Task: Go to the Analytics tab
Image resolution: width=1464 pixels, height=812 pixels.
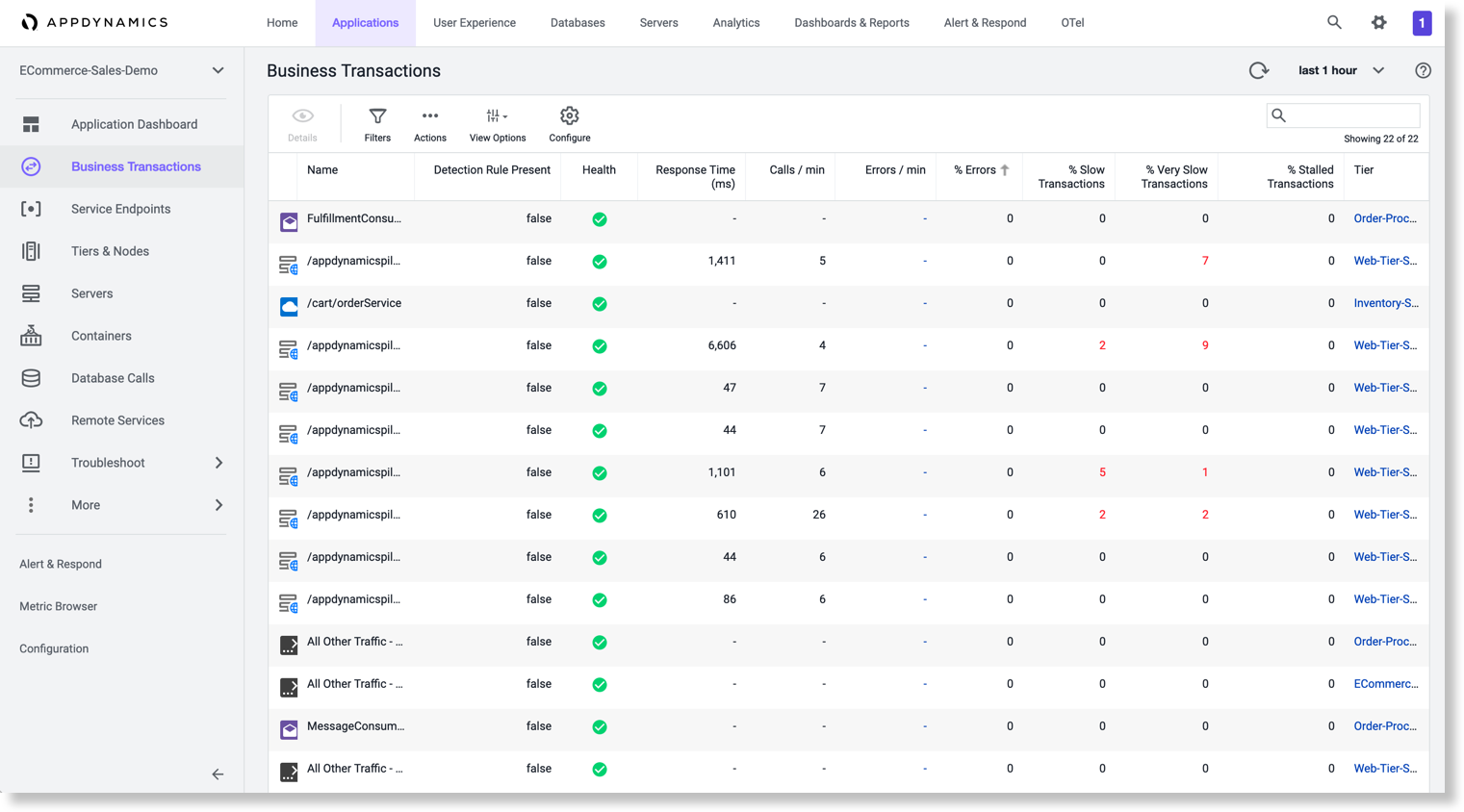Action: 736,22
